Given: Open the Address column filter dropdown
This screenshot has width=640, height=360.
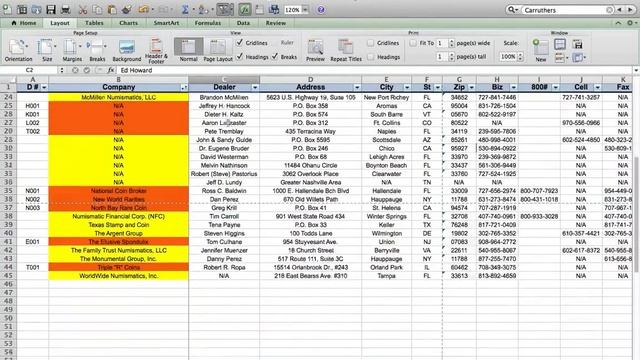Looking at the screenshot, I should (x=357, y=87).
